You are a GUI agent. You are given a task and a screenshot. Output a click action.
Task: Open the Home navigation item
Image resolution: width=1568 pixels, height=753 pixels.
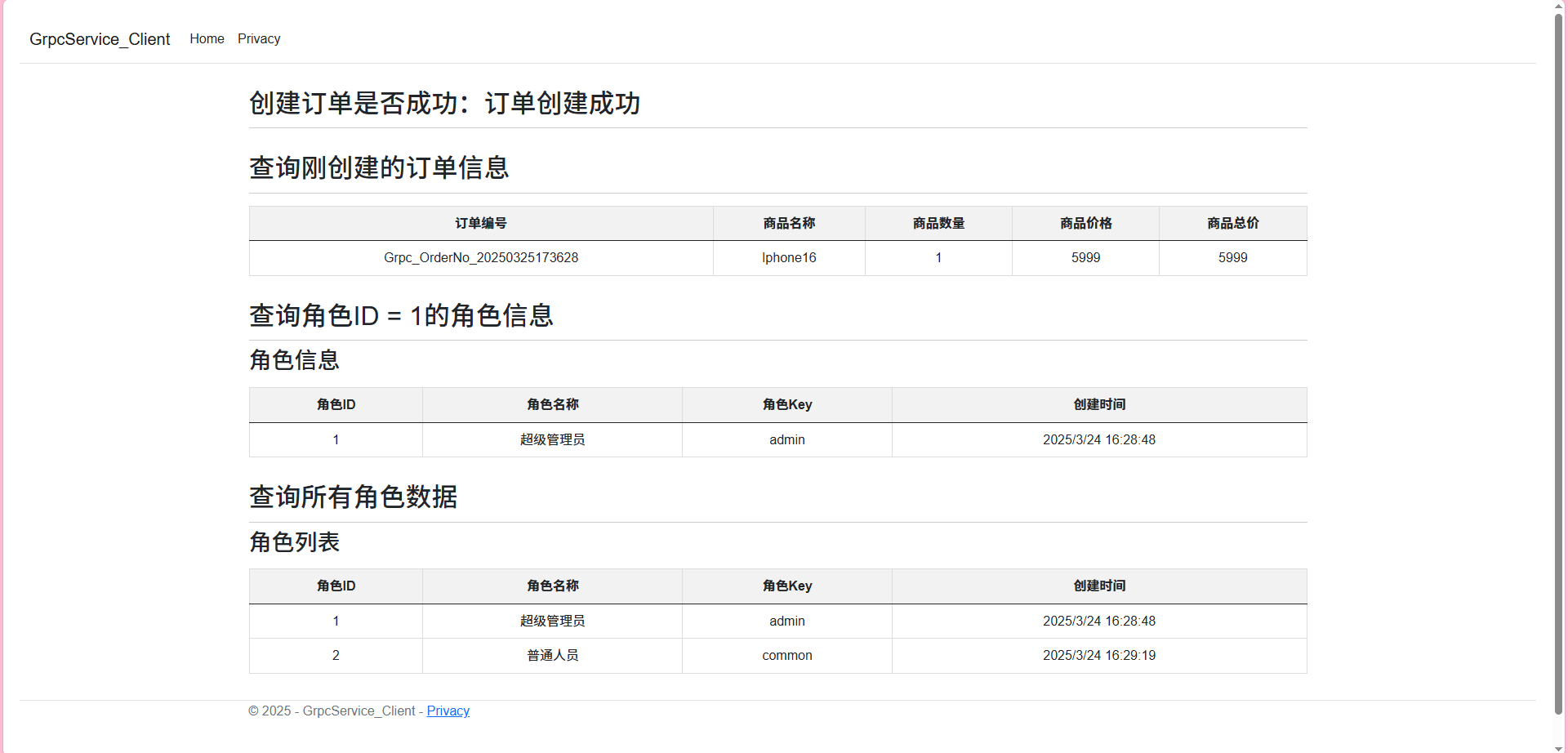pos(207,38)
